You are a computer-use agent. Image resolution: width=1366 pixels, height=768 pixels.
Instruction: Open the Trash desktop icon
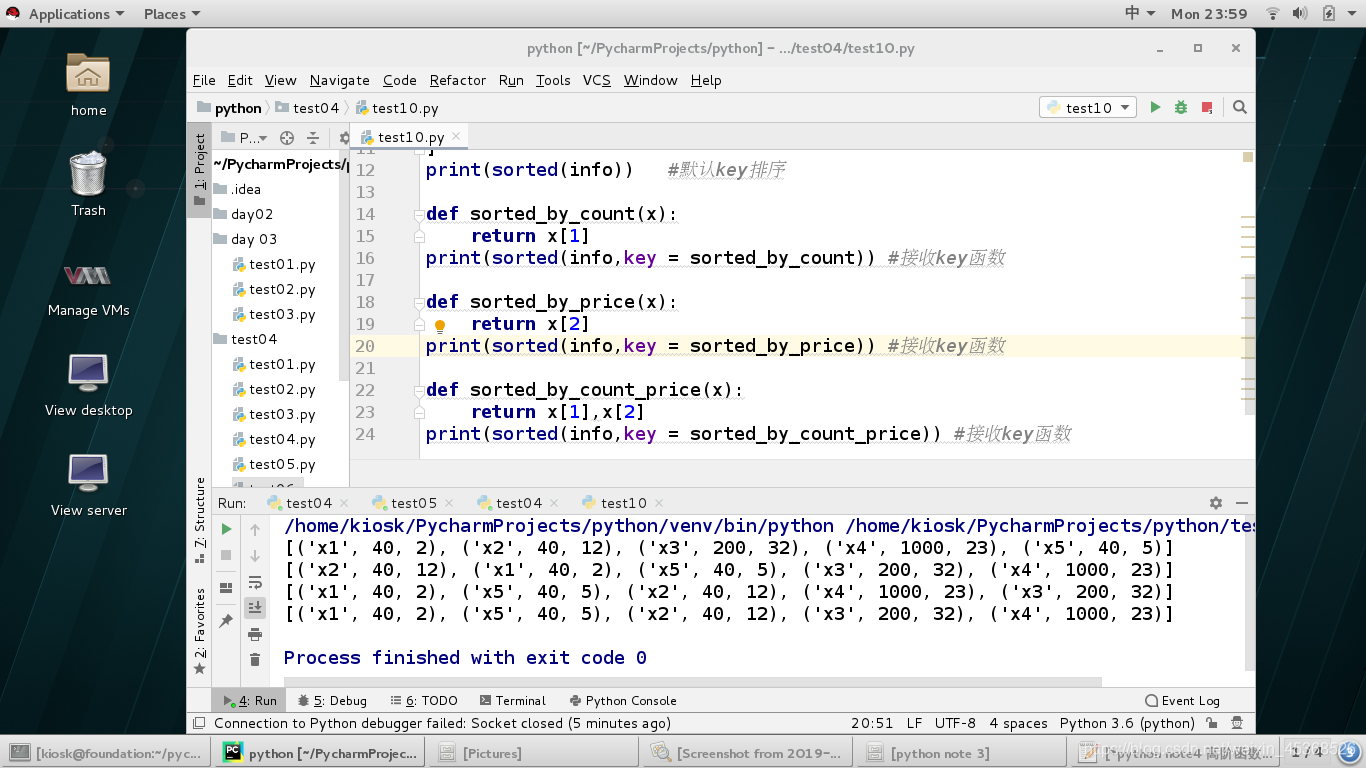pos(88,184)
